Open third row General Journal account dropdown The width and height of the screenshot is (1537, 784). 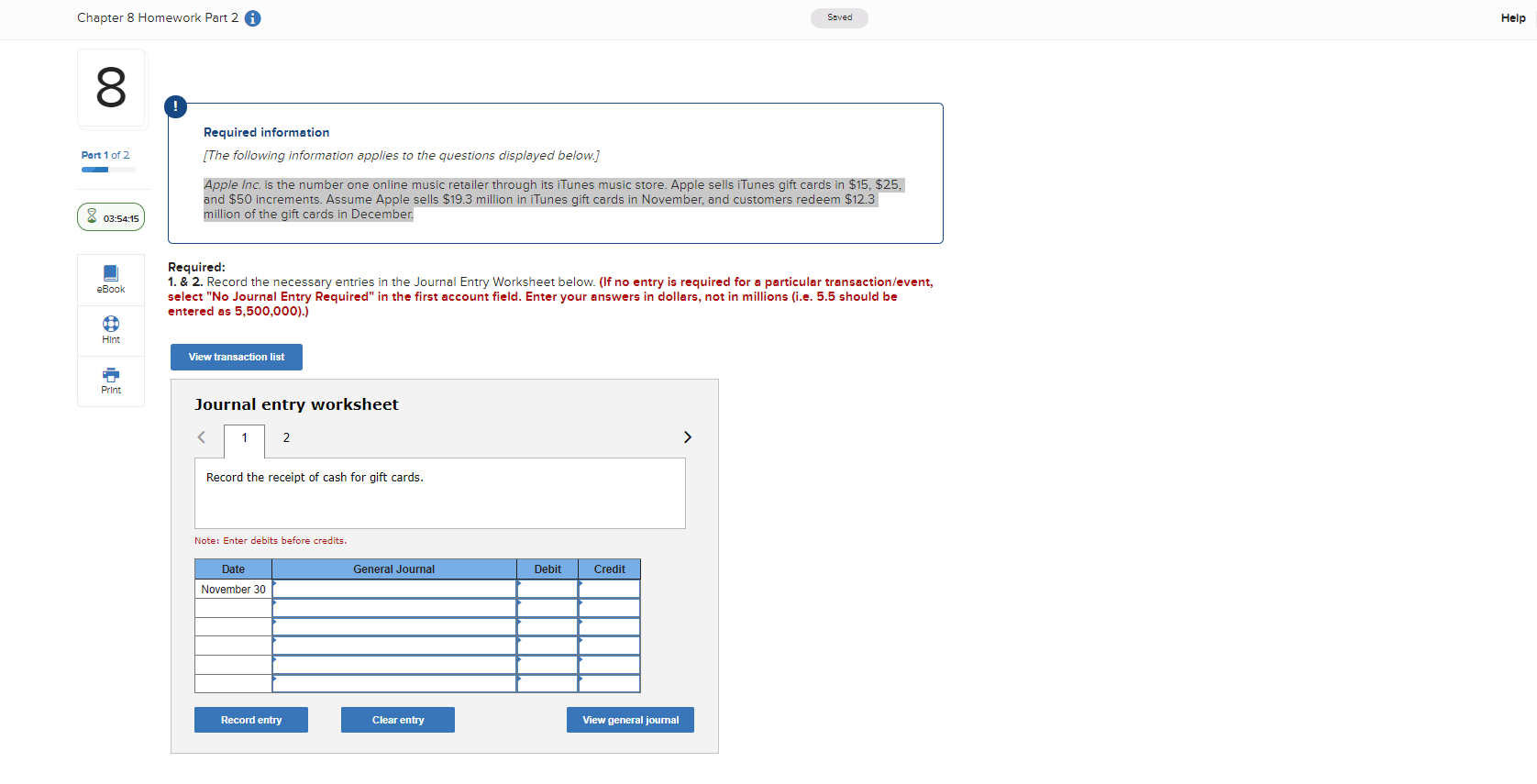tap(394, 626)
